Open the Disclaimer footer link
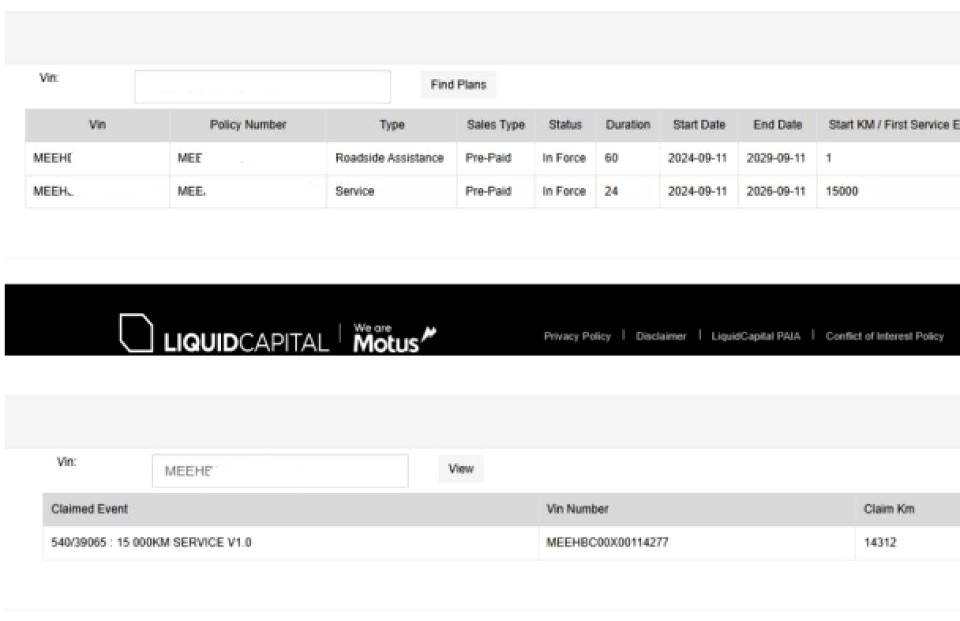Viewport: 960px width, 621px height. point(661,336)
